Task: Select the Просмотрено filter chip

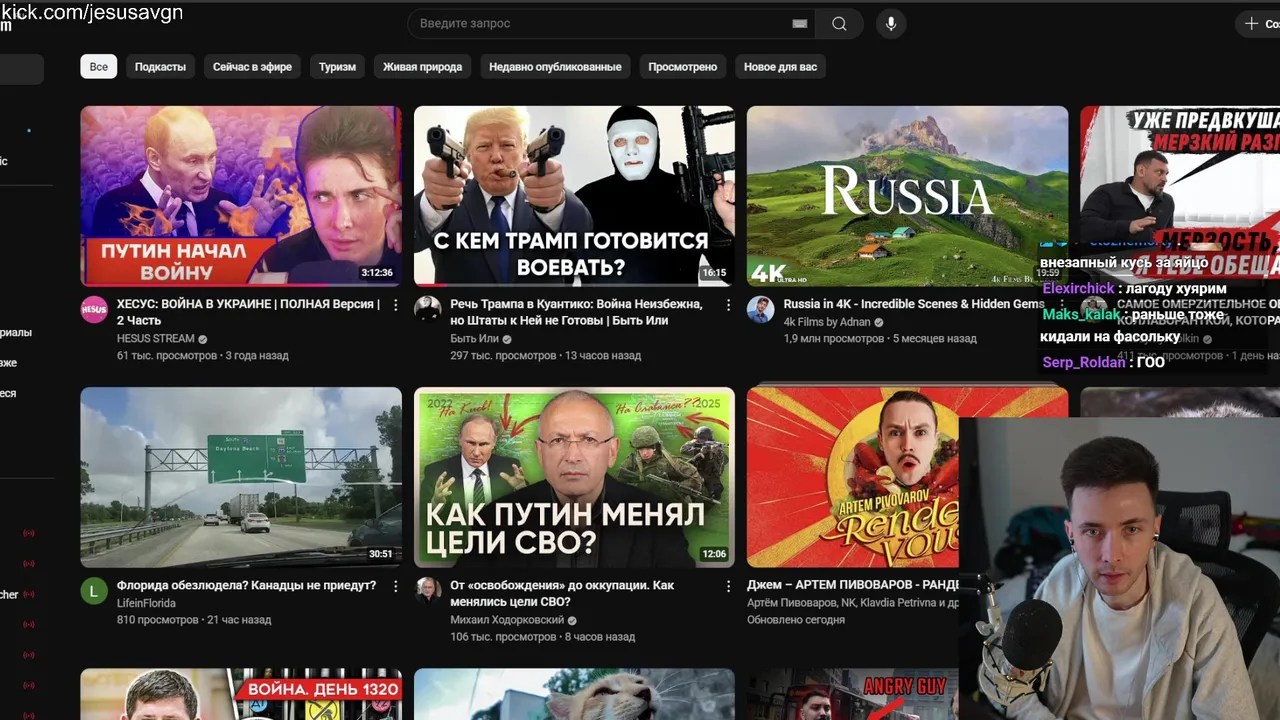Action: pos(682,67)
